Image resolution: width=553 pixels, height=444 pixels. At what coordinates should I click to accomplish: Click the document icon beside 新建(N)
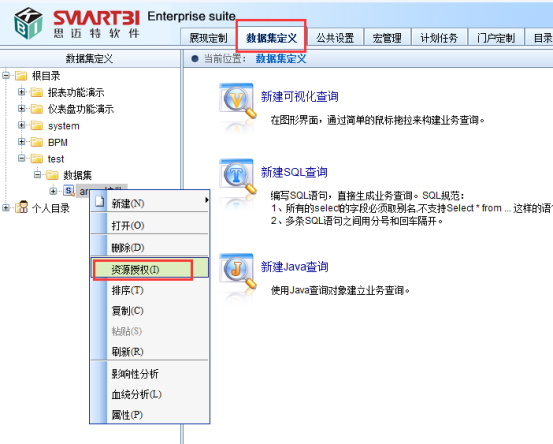point(100,202)
